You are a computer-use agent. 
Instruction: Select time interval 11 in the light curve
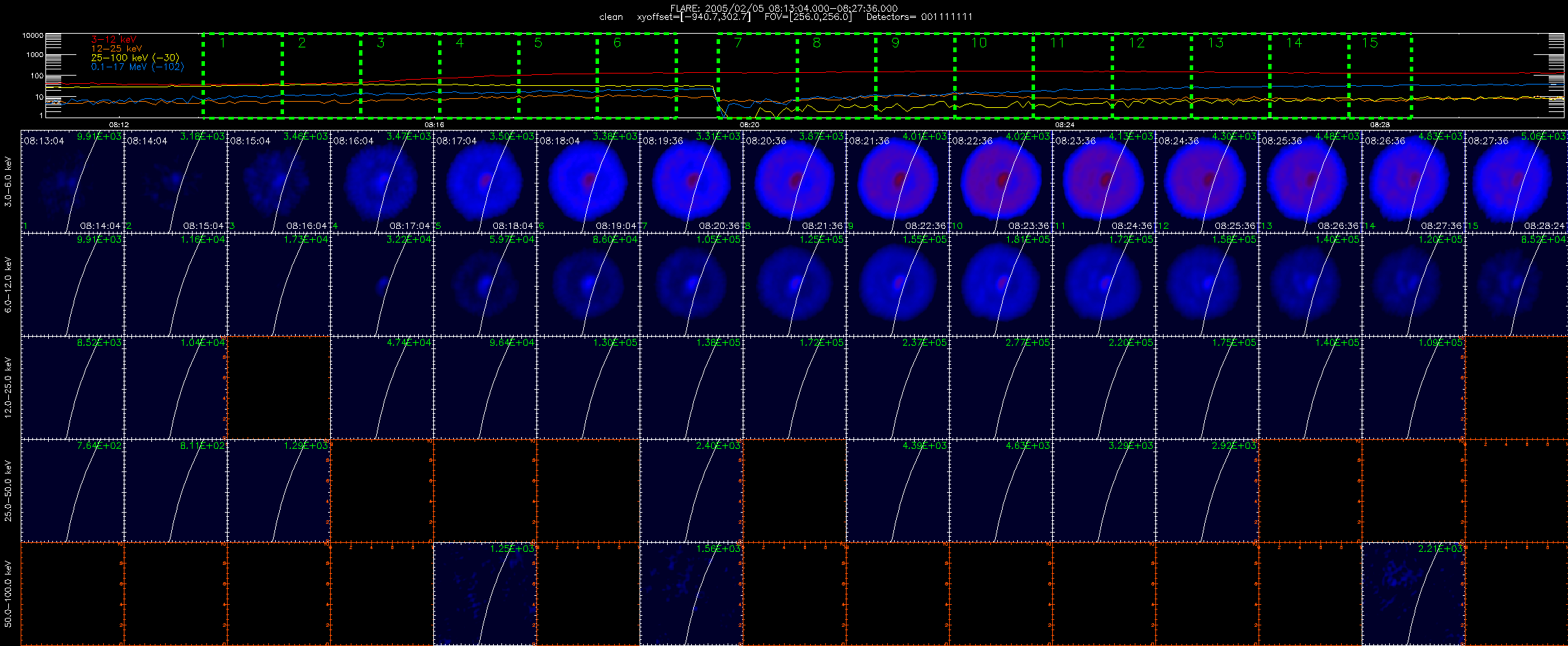click(1073, 75)
